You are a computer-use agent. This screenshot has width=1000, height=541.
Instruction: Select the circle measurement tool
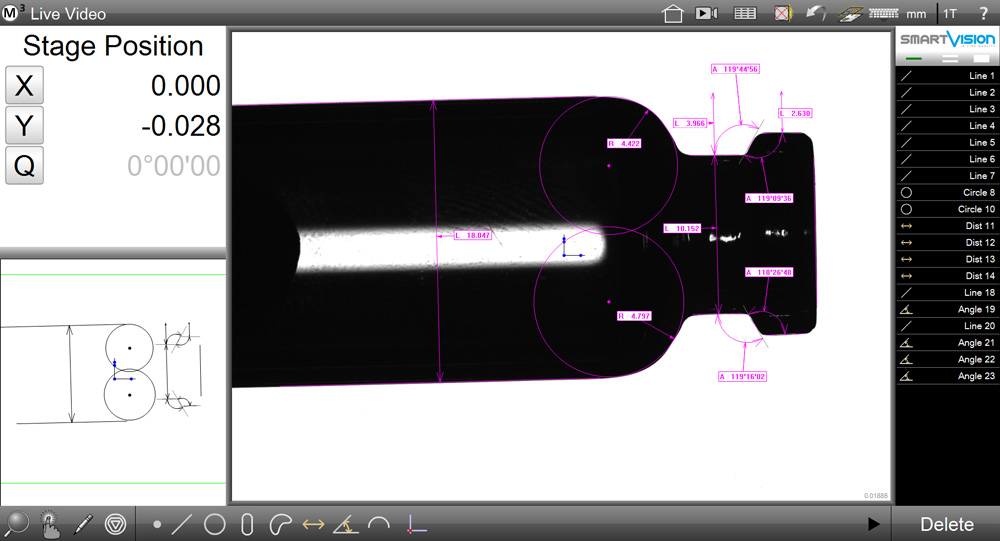click(x=214, y=523)
